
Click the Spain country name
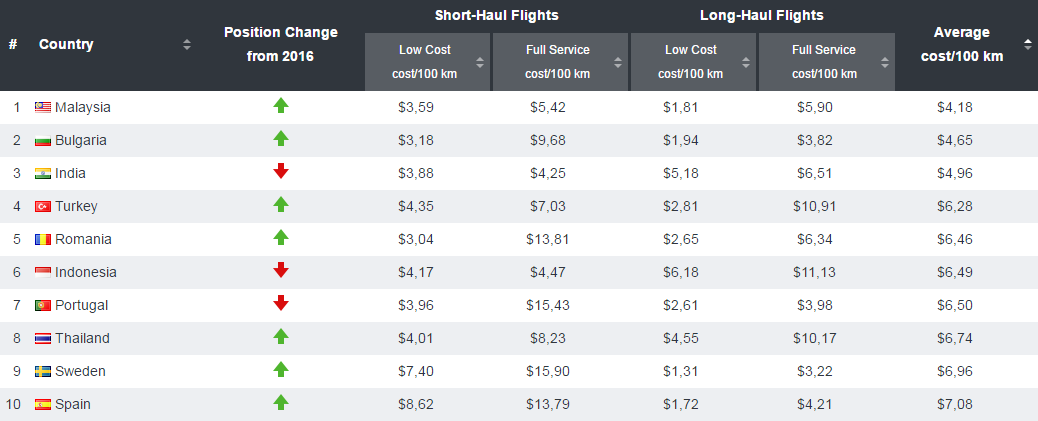click(x=75, y=405)
